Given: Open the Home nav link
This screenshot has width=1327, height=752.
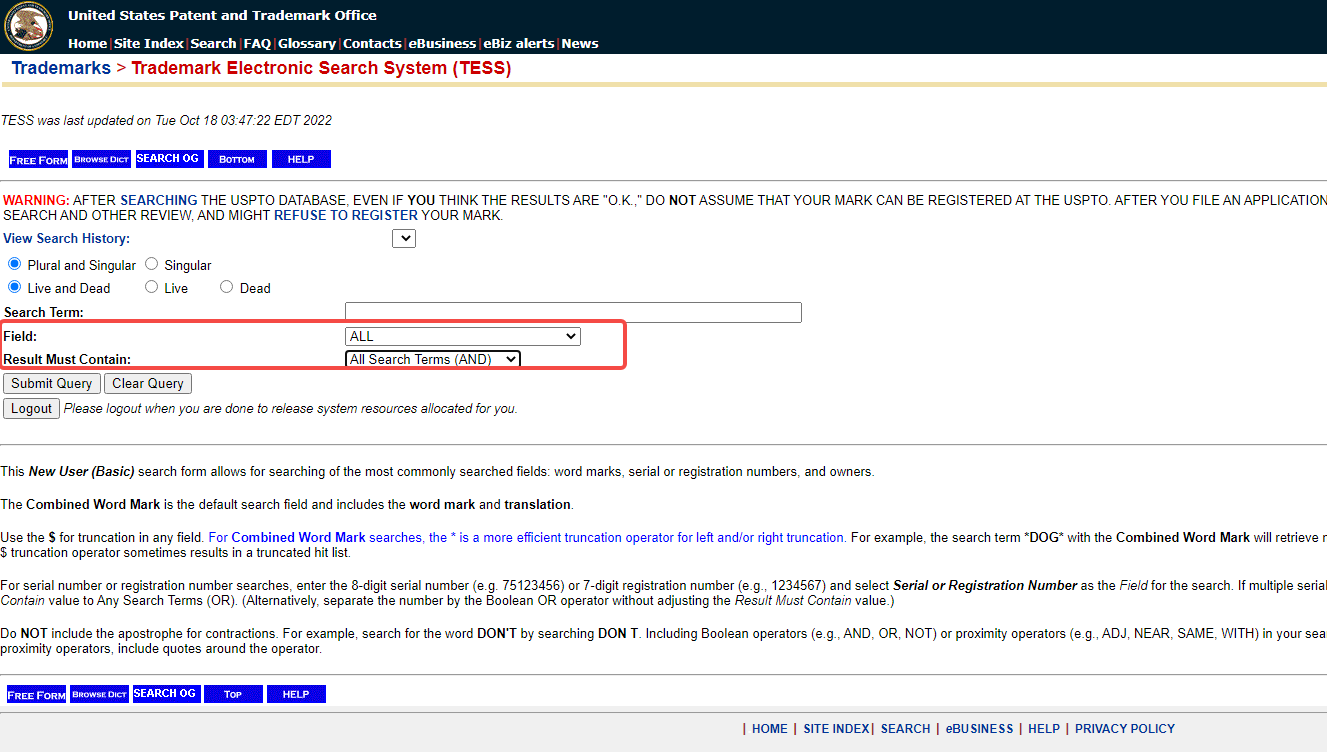Looking at the screenshot, I should point(87,44).
